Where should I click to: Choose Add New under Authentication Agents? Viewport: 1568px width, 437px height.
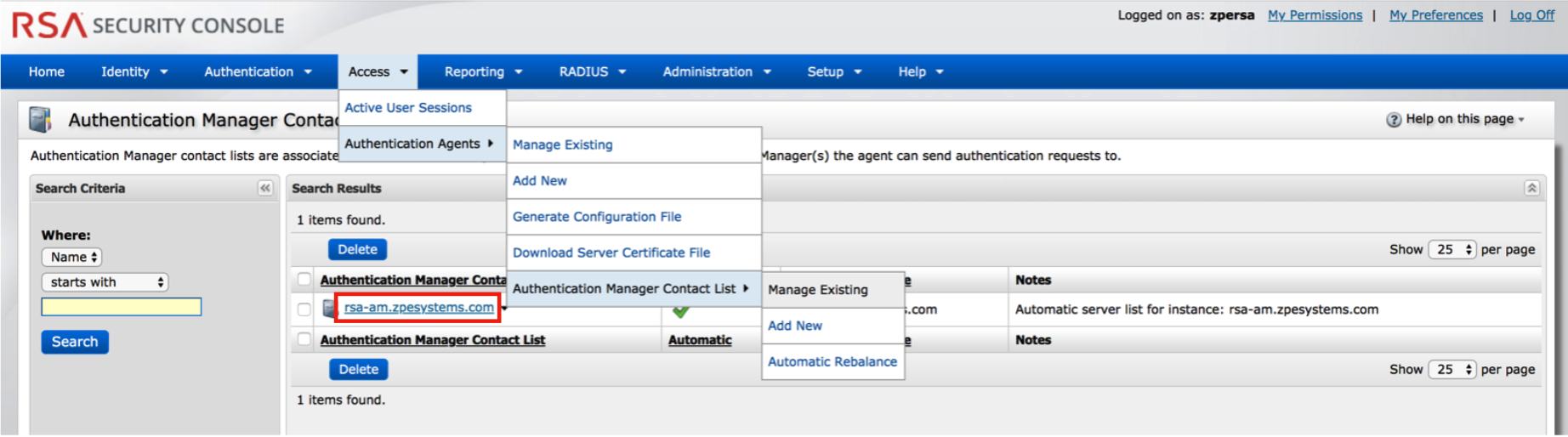coord(633,180)
